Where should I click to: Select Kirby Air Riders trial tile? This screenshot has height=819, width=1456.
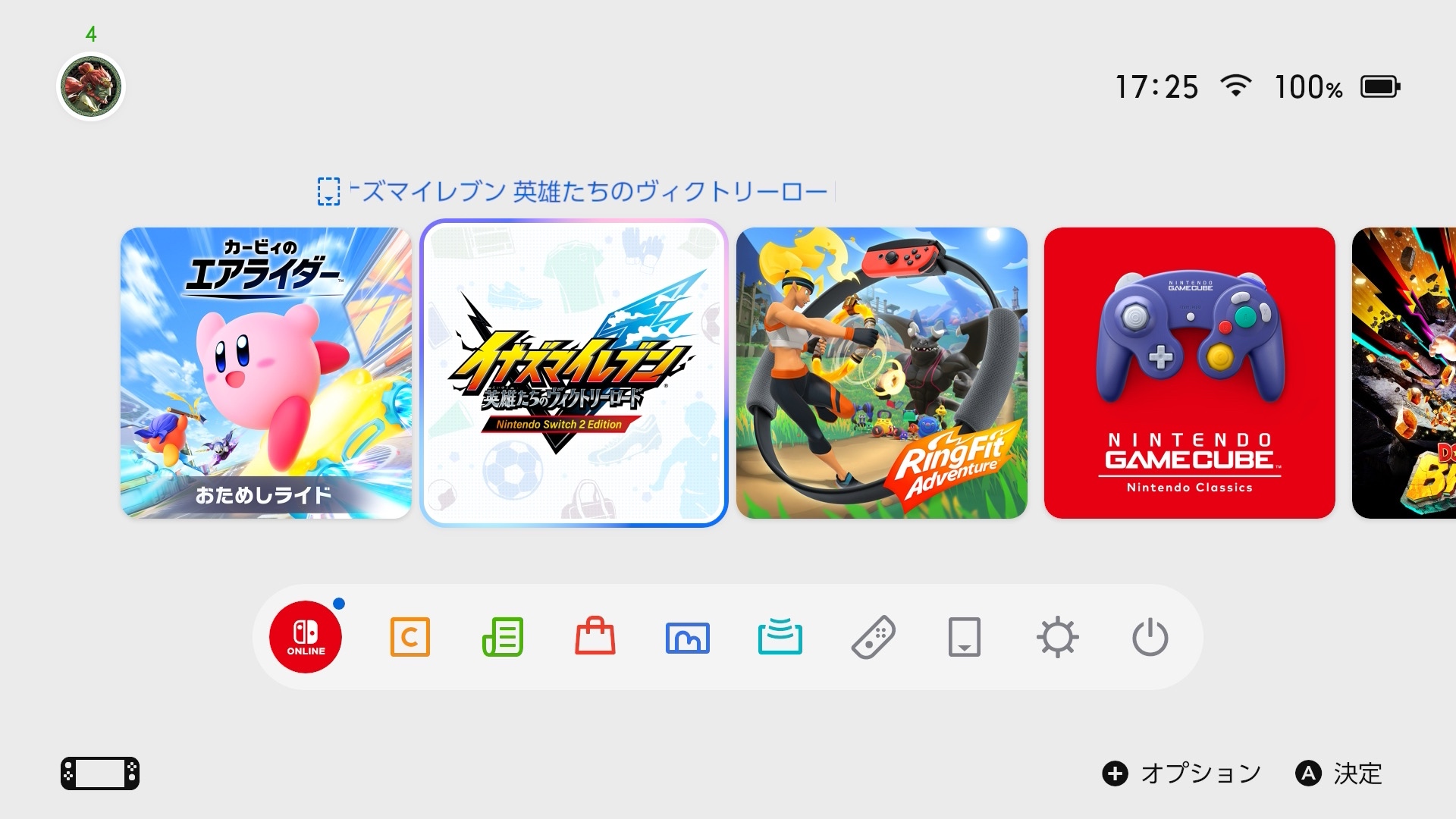[x=266, y=373]
